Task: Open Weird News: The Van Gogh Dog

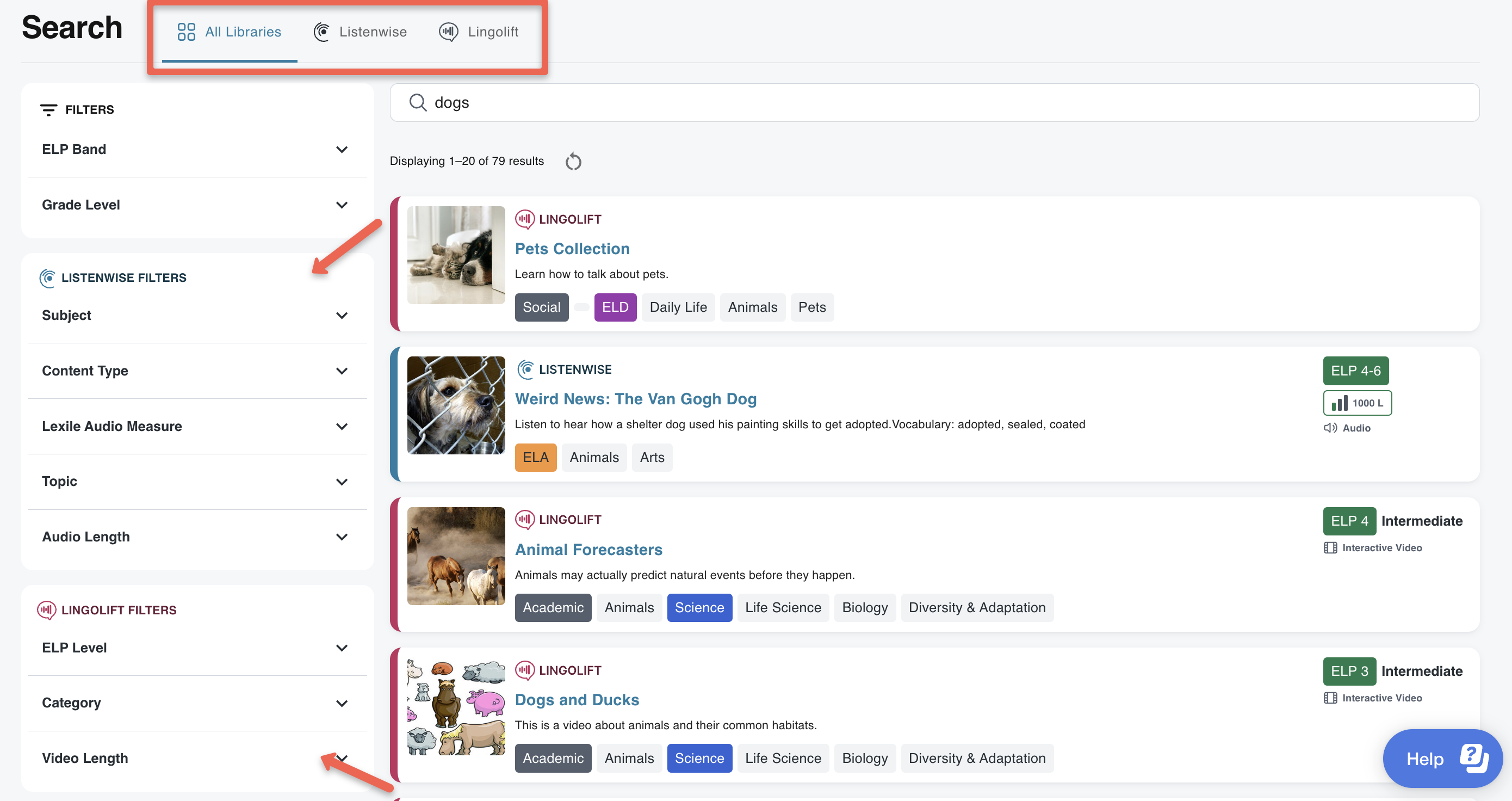Action: 636,399
